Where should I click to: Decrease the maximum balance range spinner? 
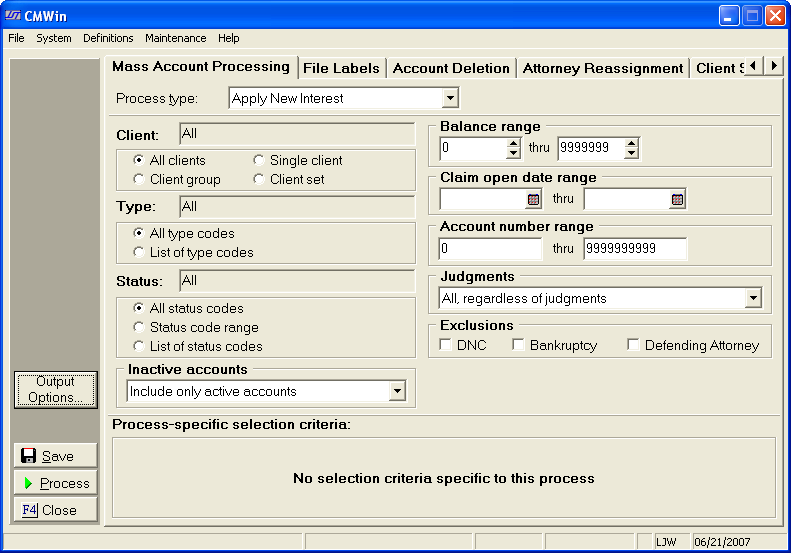(x=632, y=154)
